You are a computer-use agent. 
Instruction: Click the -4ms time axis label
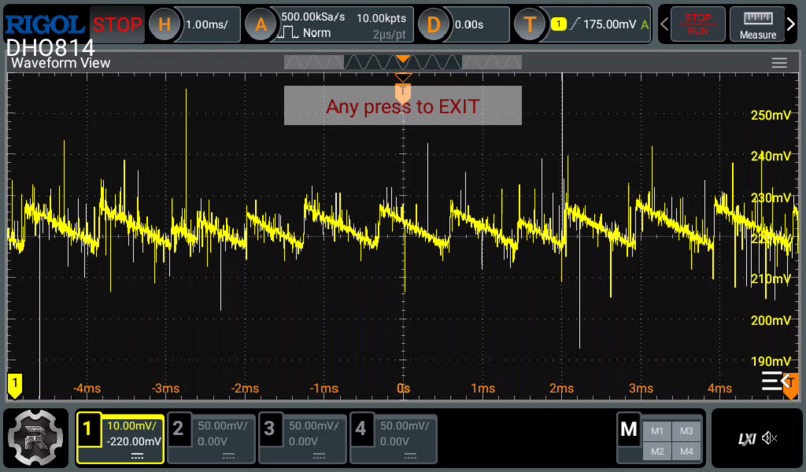pos(87,388)
